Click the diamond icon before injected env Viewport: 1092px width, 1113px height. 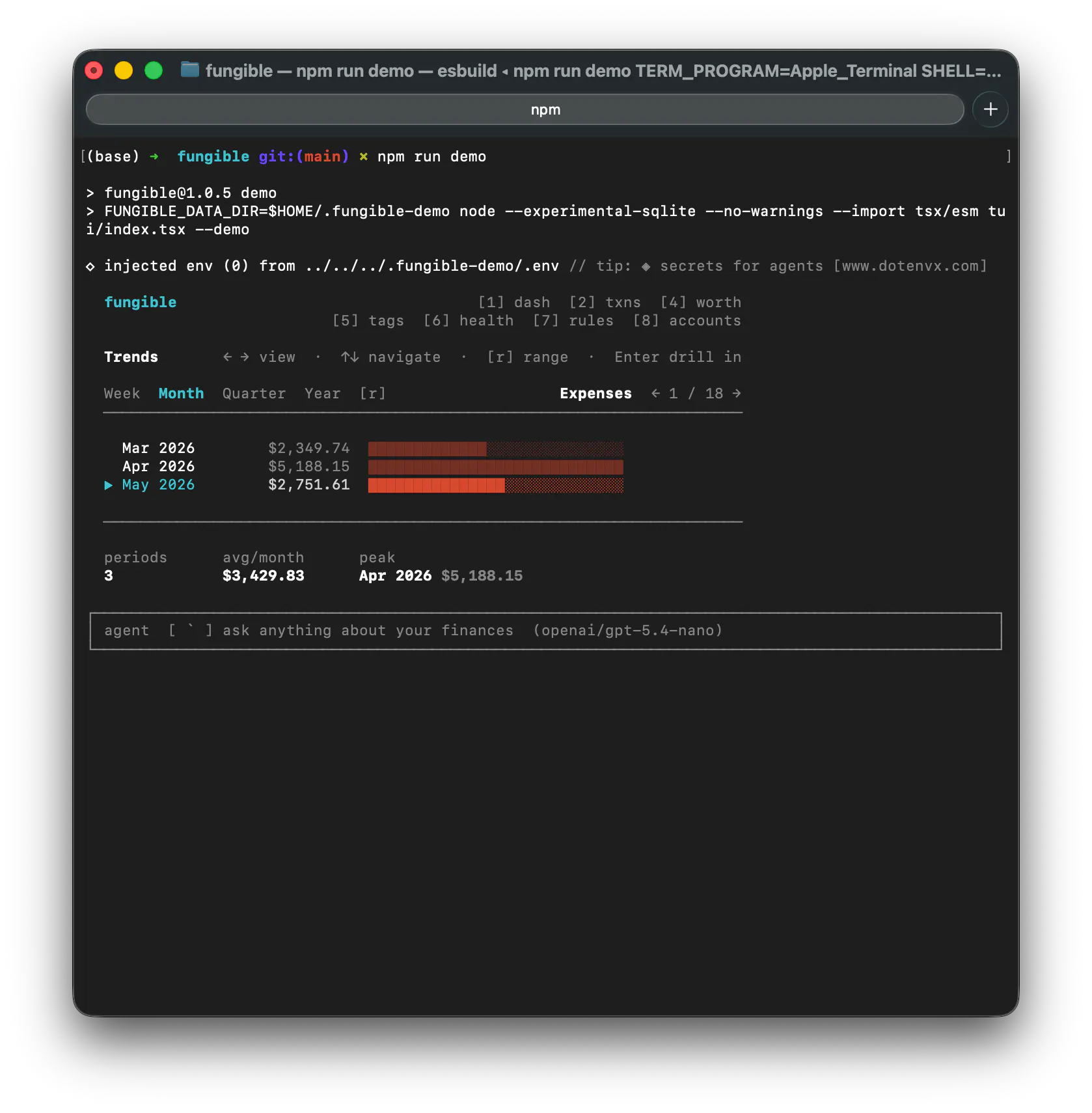pyautogui.click(x=90, y=266)
